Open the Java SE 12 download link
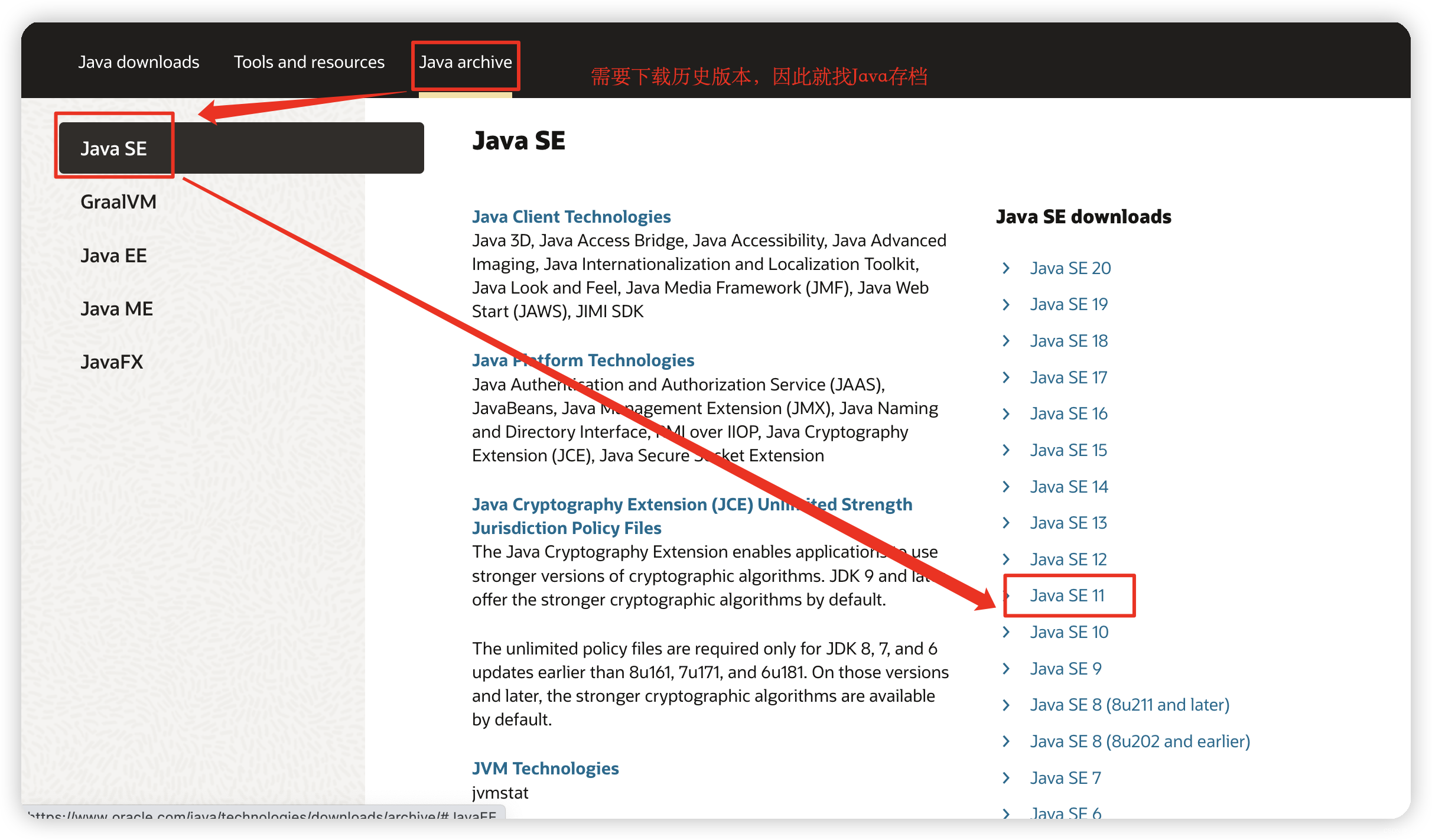 pyautogui.click(x=1068, y=559)
